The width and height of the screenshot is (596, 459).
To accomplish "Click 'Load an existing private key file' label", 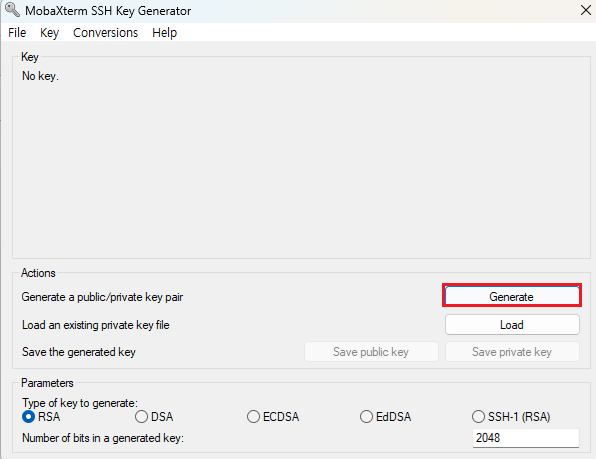I will point(96,325).
